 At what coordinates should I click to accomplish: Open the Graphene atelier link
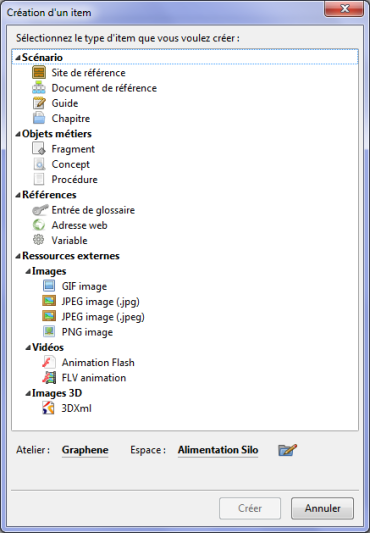[85, 450]
